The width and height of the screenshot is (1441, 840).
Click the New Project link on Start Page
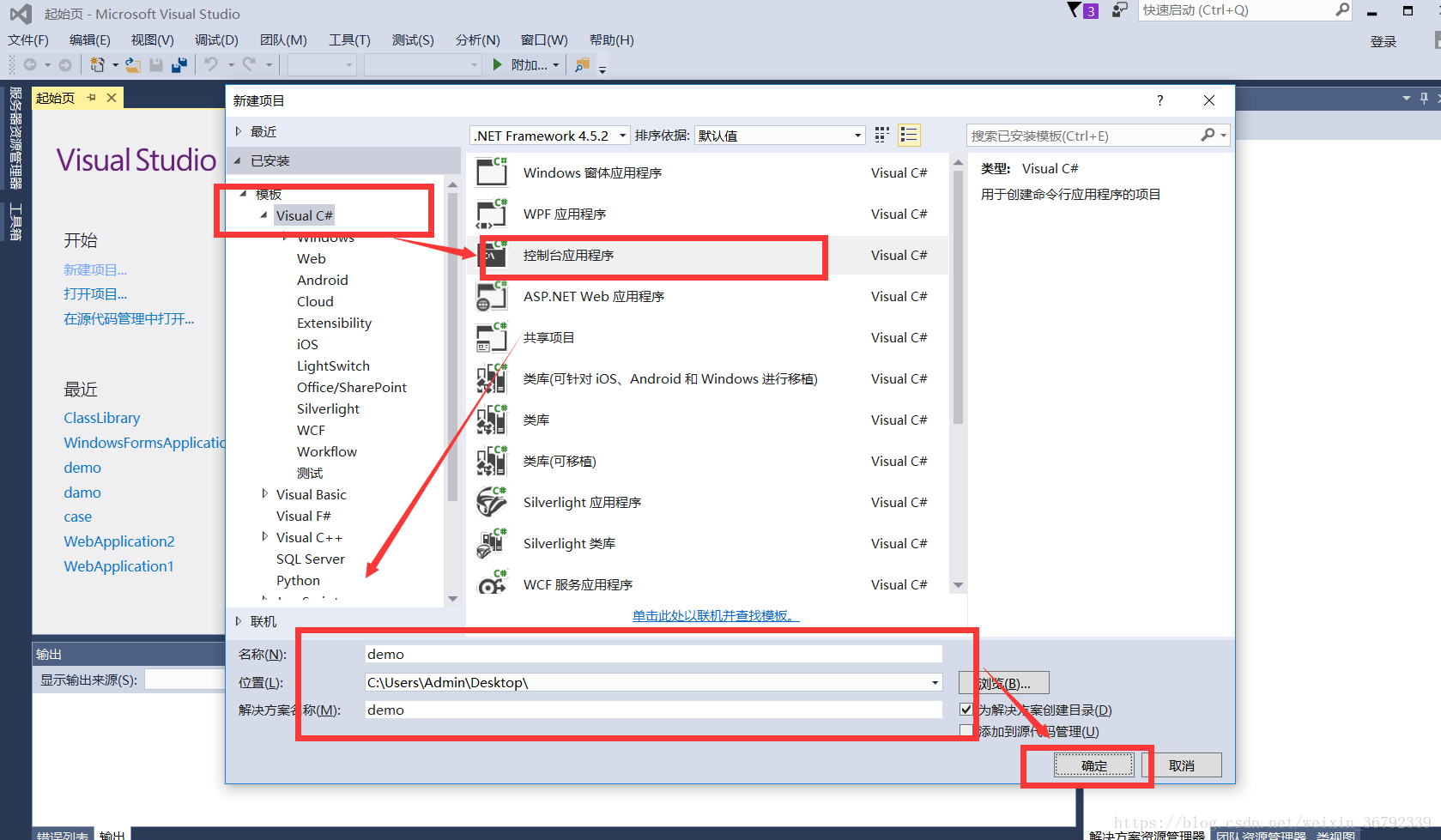pyautogui.click(x=95, y=269)
